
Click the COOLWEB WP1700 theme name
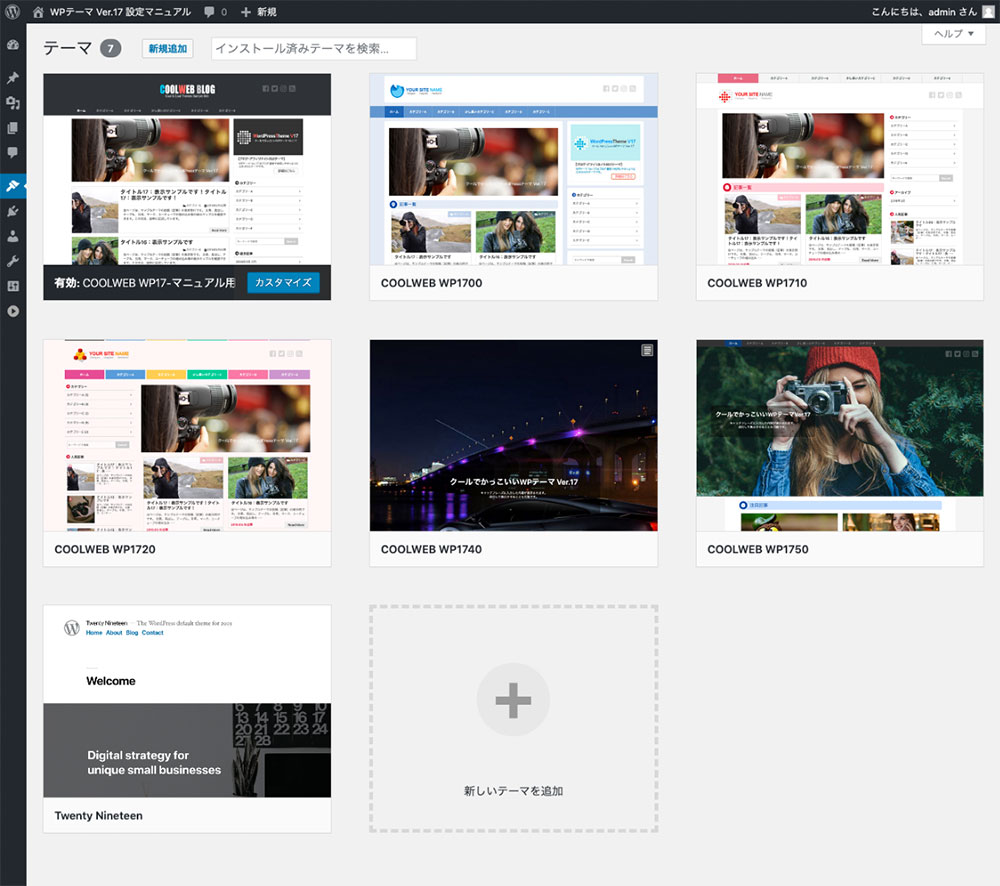point(432,283)
